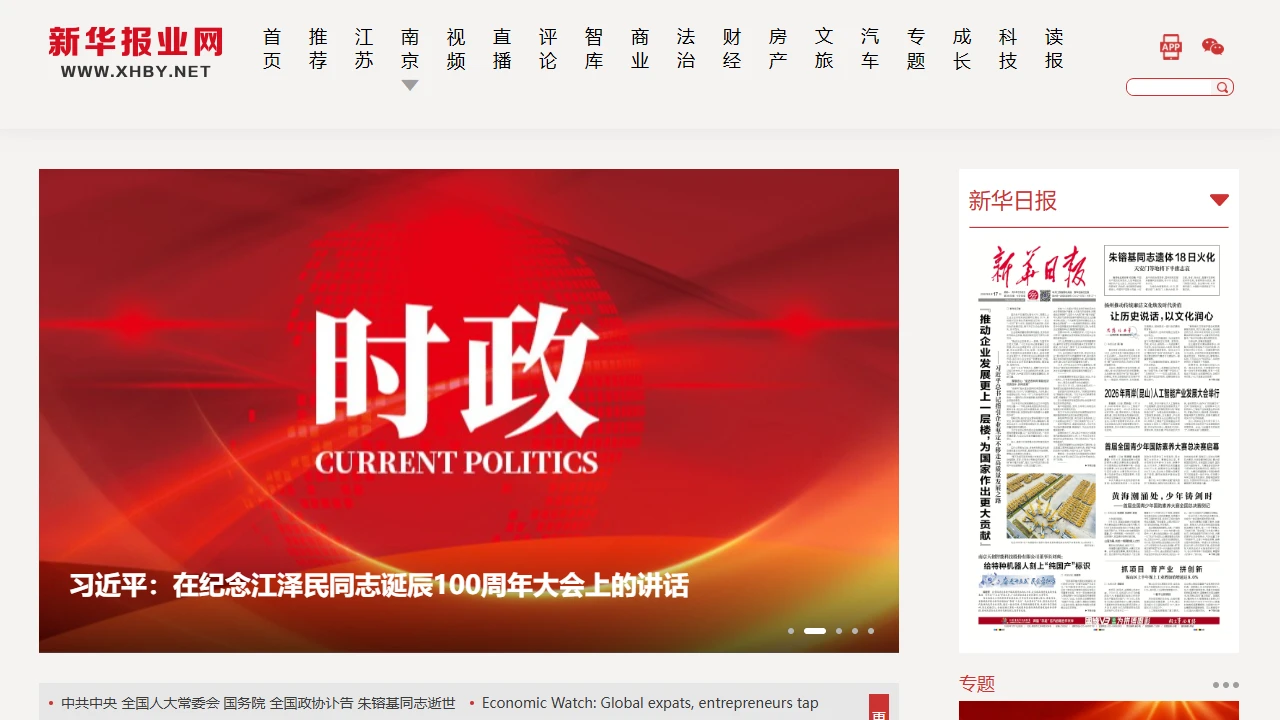Image resolution: width=1280 pixels, height=720 pixels.
Task: Select the first carousel indicator dot
Action: coord(791,631)
